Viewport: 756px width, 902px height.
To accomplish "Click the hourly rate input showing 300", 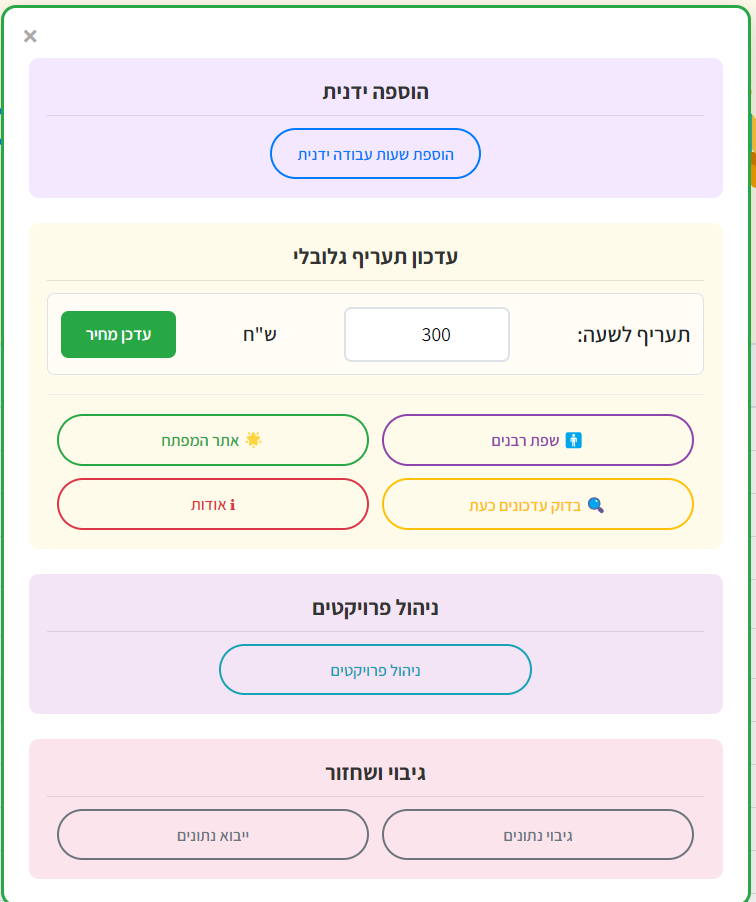I will tap(427, 334).
